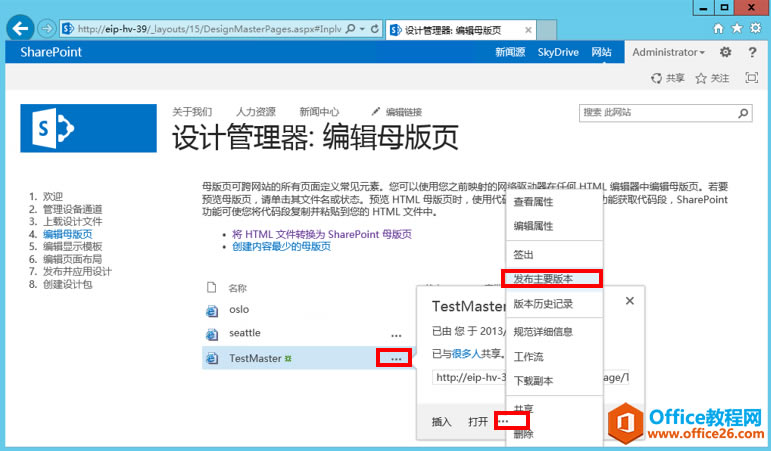Click the SharePoint site logo
Image resolution: width=771 pixels, height=451 pixels.
pyautogui.click(x=89, y=128)
